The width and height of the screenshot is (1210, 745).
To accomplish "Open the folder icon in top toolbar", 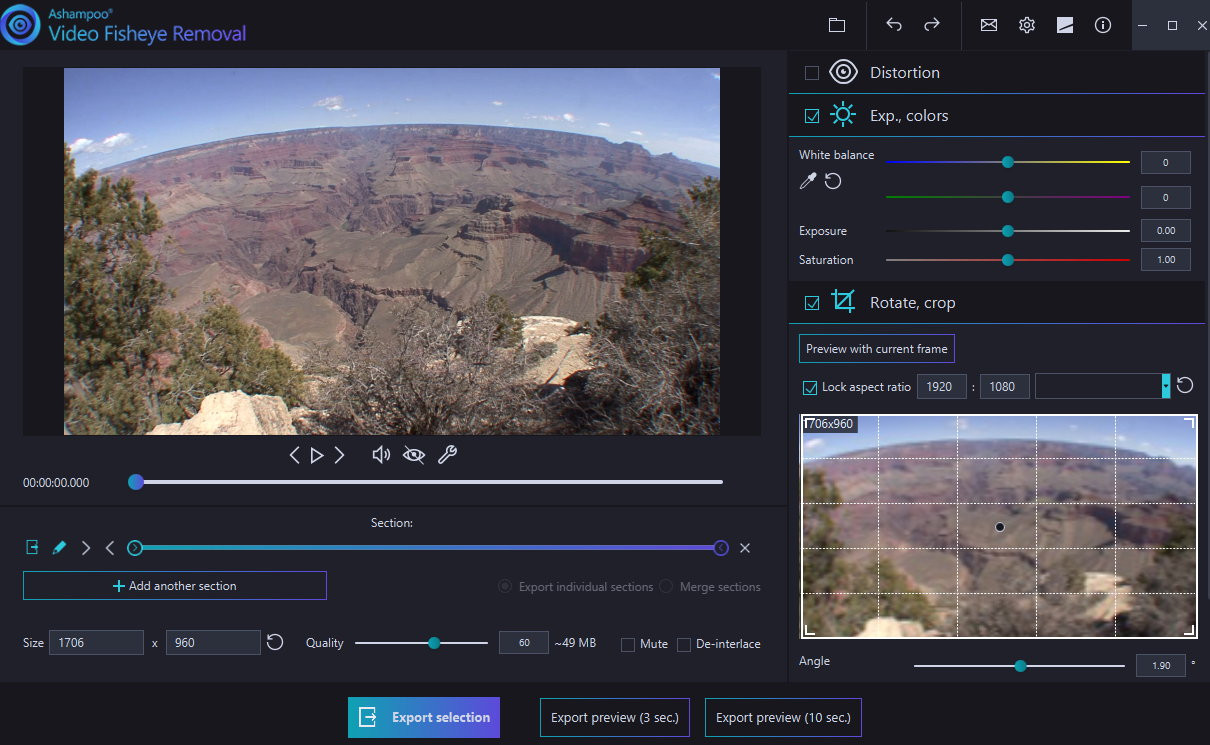I will (x=837, y=25).
